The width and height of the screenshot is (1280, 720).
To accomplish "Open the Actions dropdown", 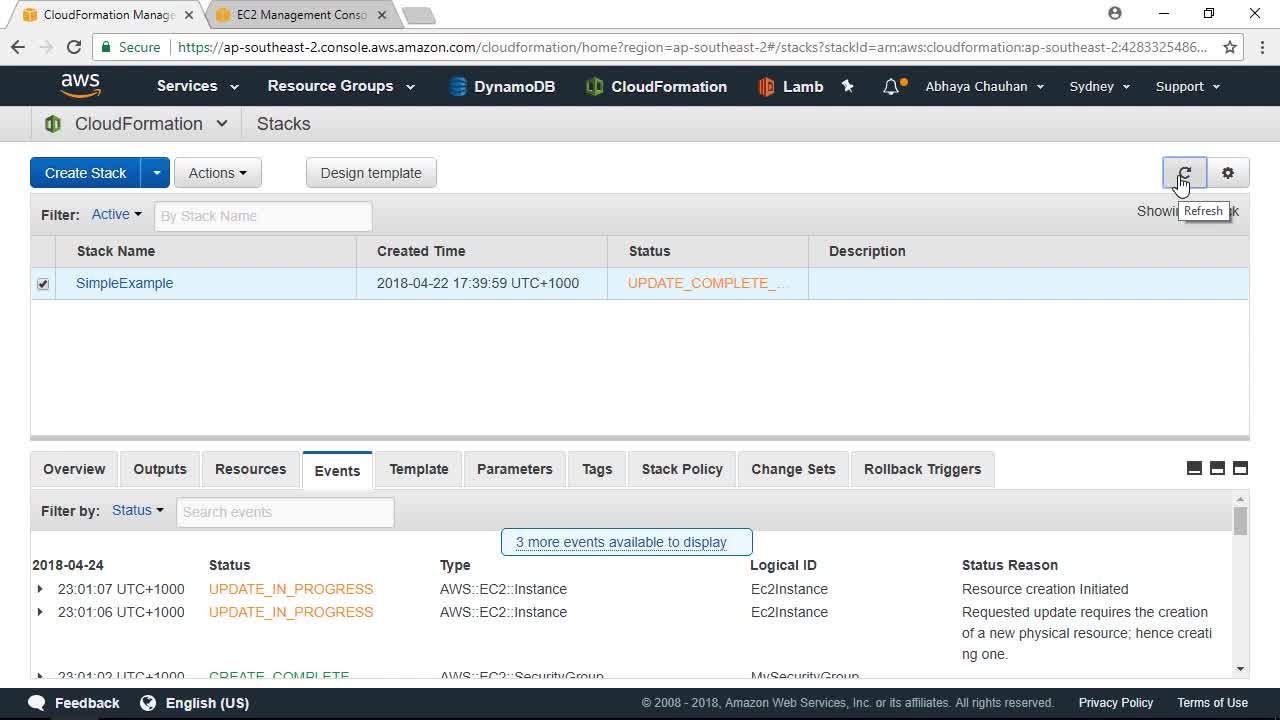I will [x=218, y=173].
